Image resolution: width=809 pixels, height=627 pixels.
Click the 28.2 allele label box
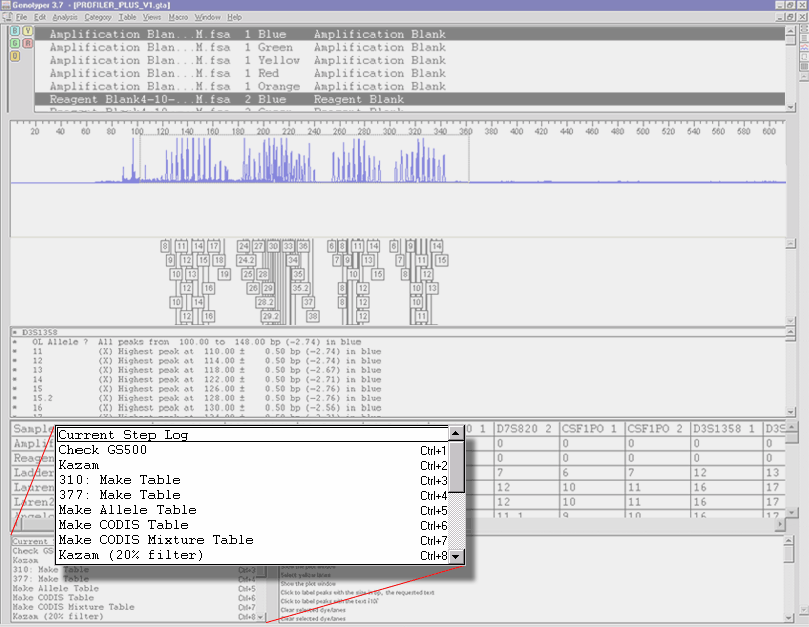(x=265, y=302)
